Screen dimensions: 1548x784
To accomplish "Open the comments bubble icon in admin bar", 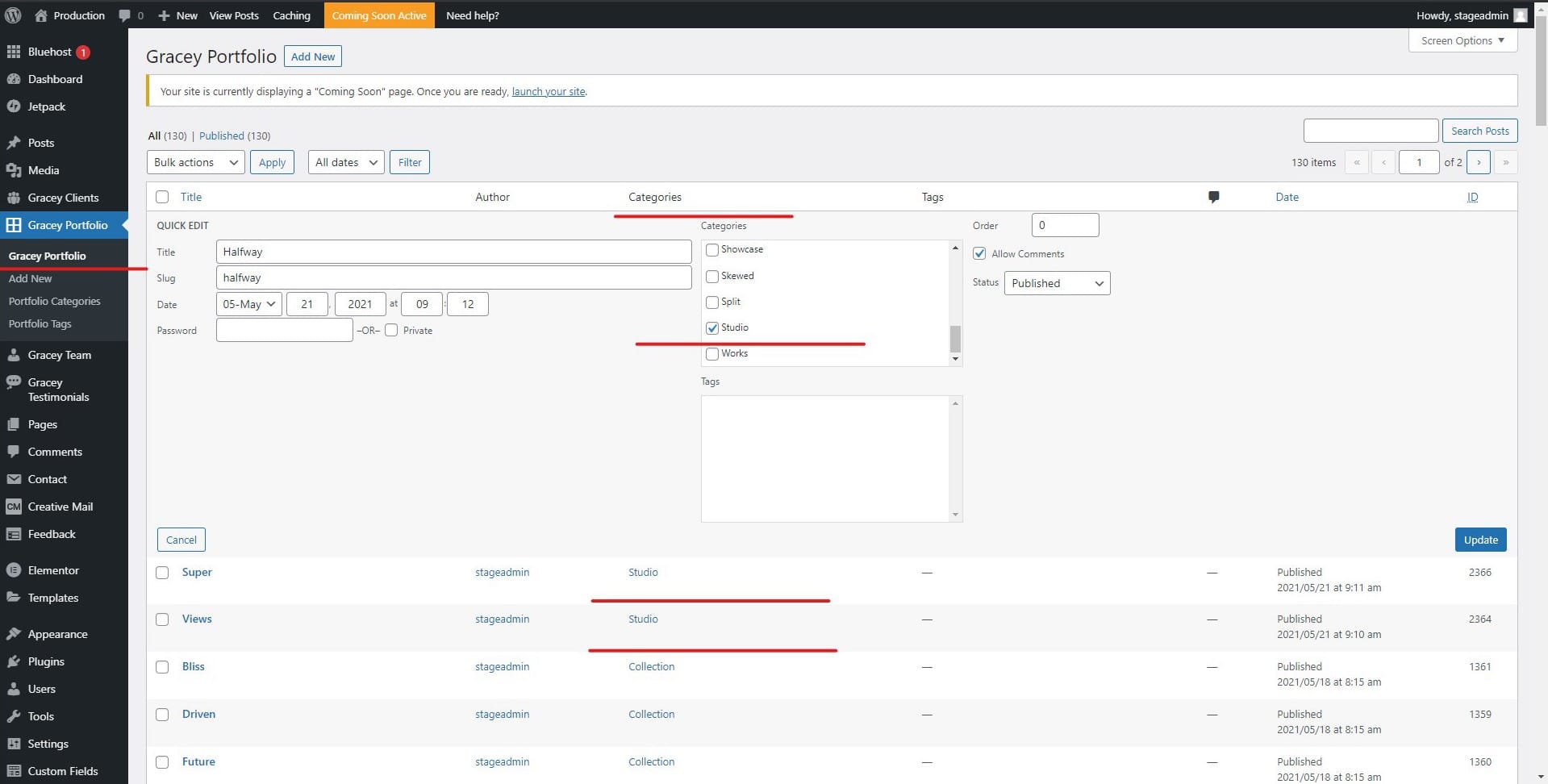I will [x=124, y=15].
